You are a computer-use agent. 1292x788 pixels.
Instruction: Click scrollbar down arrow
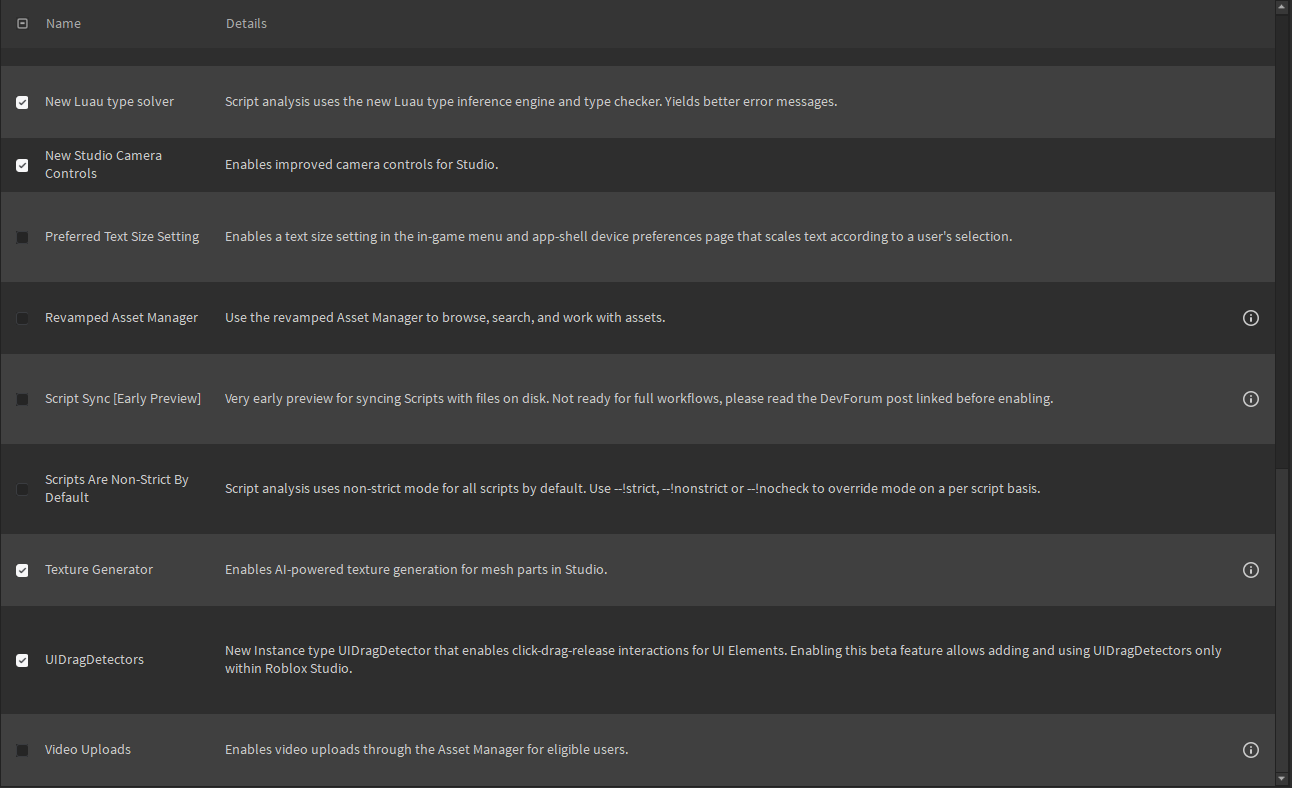pos(1283,778)
